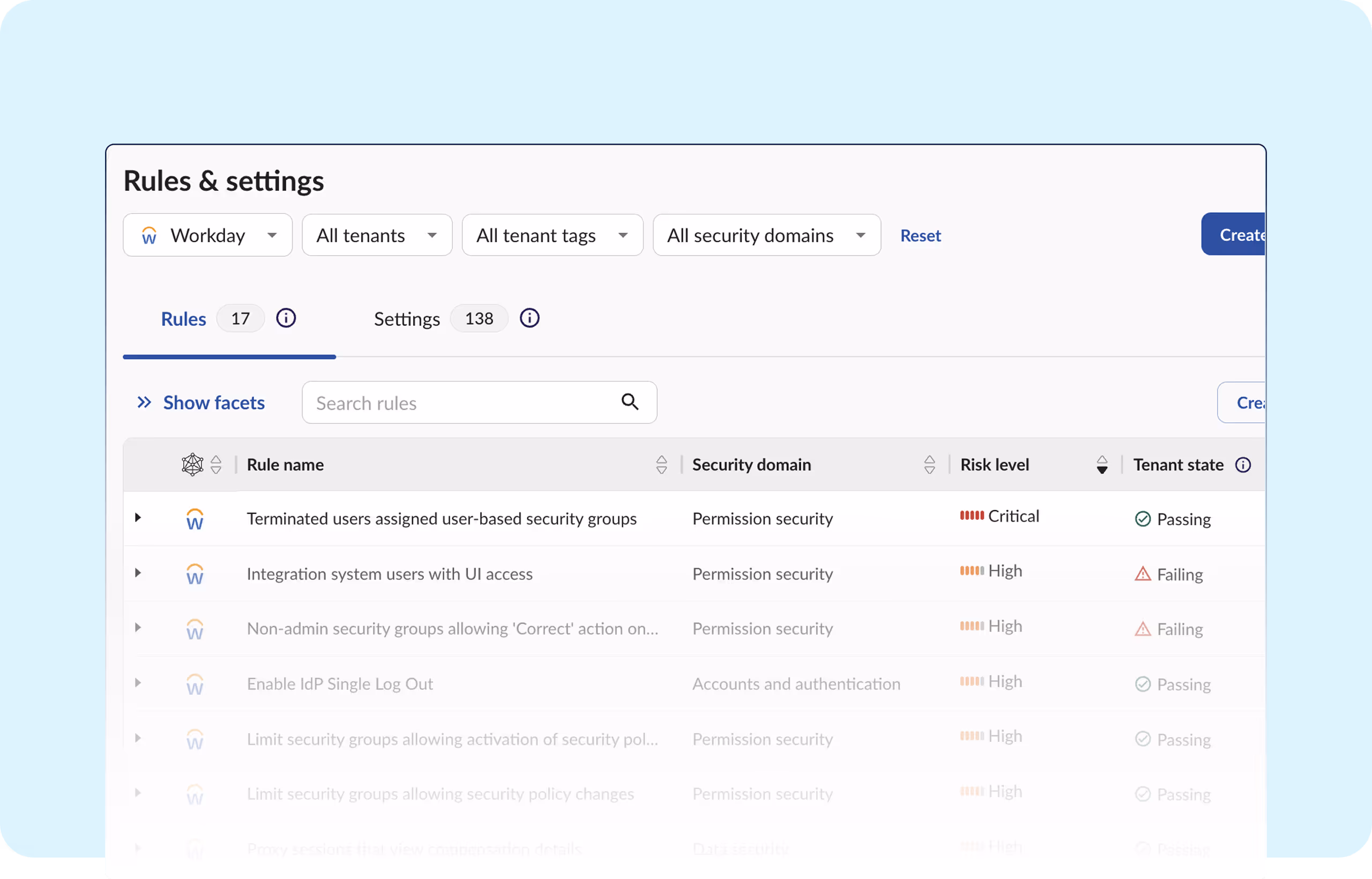1372x879 pixels.
Task: Click the Workday logo on Terminated users row
Action: tap(195, 519)
